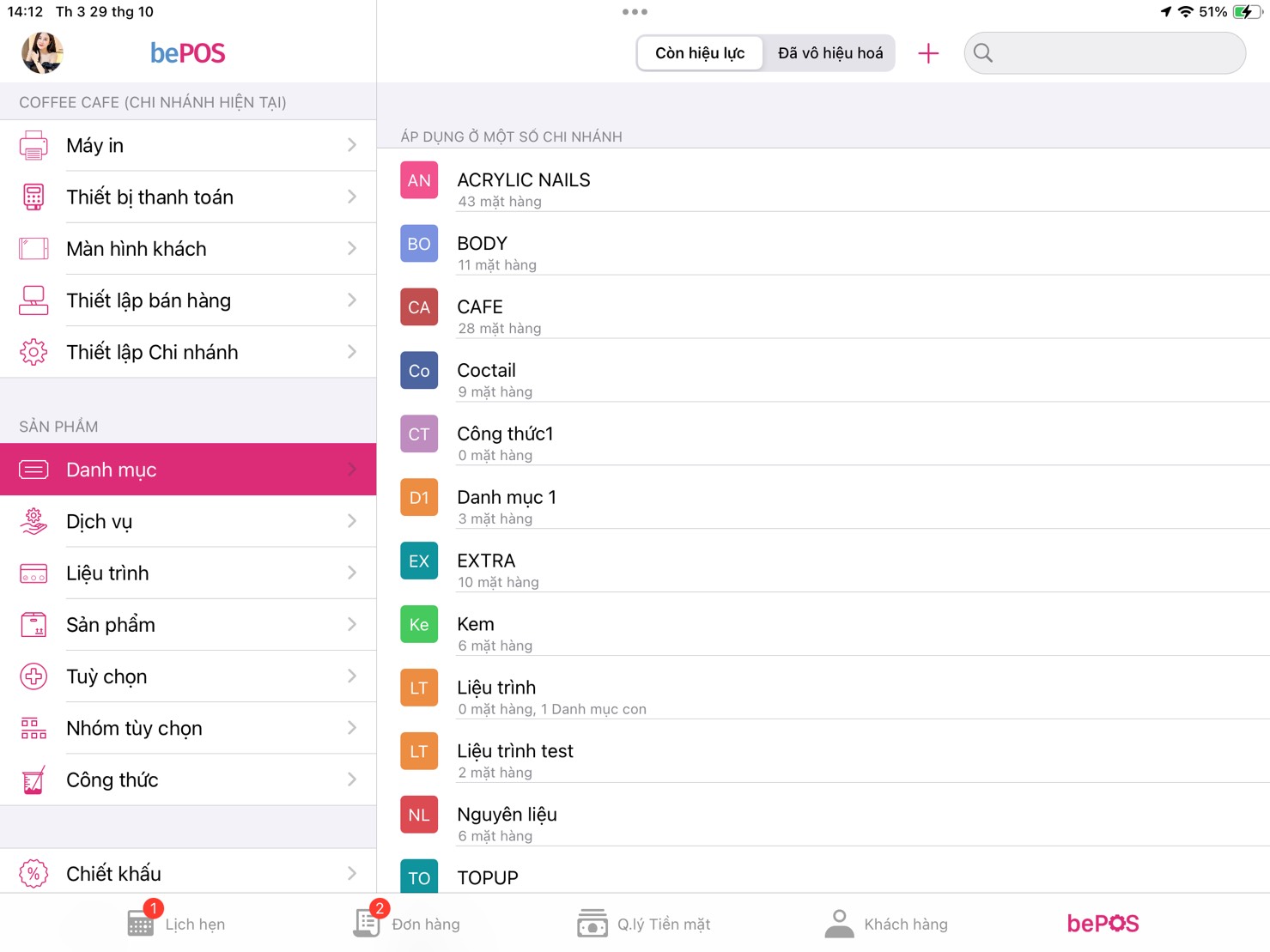Viewport: 1270px width, 952px height.
Task: Select Danh mục menu item
Action: (188, 470)
